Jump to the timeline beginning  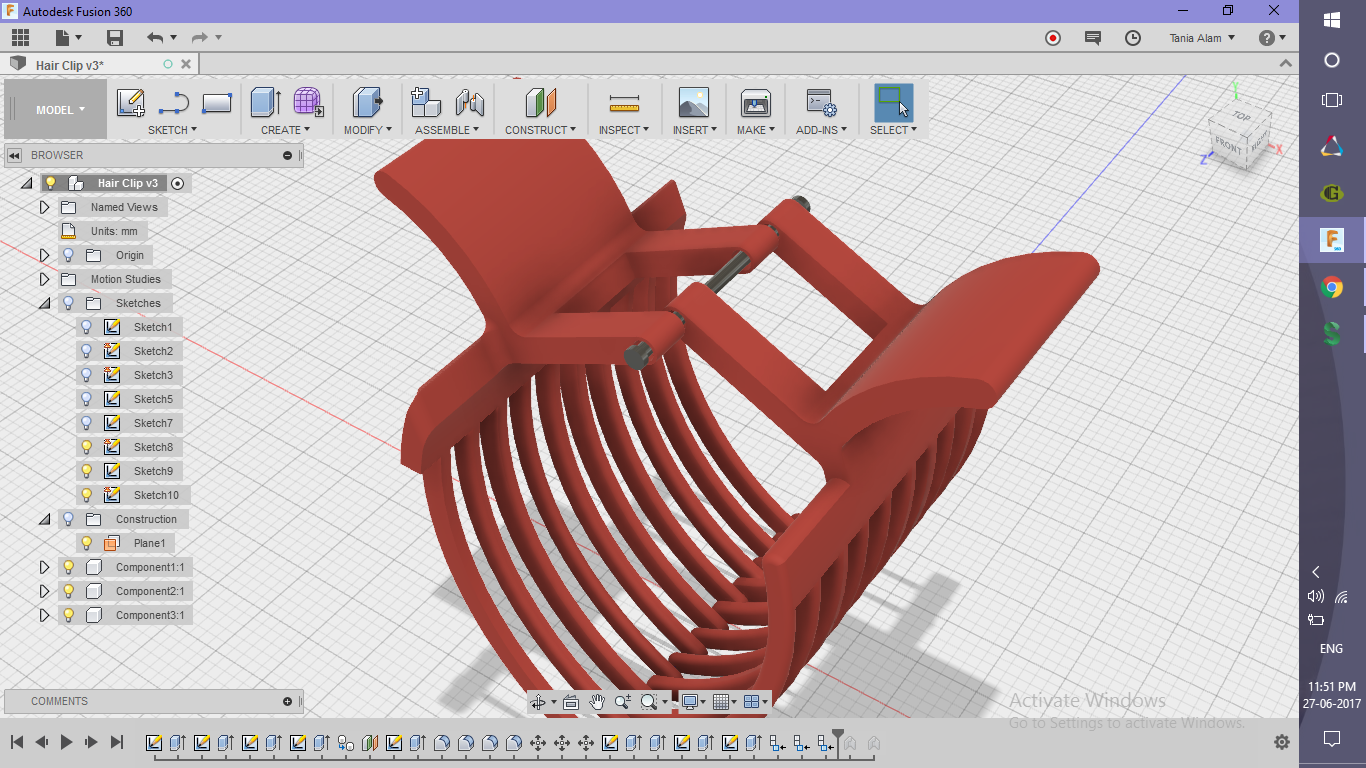(x=17, y=742)
